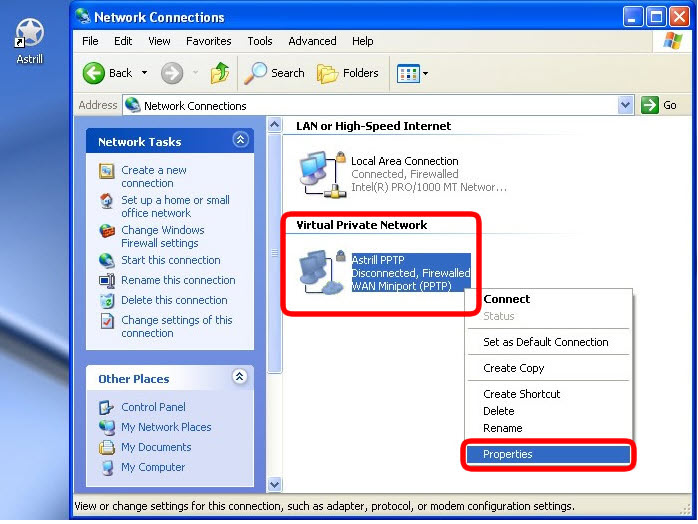Viewport: 698px width, 524px height.
Task: Choose Rename from the context menu
Action: pos(548,428)
